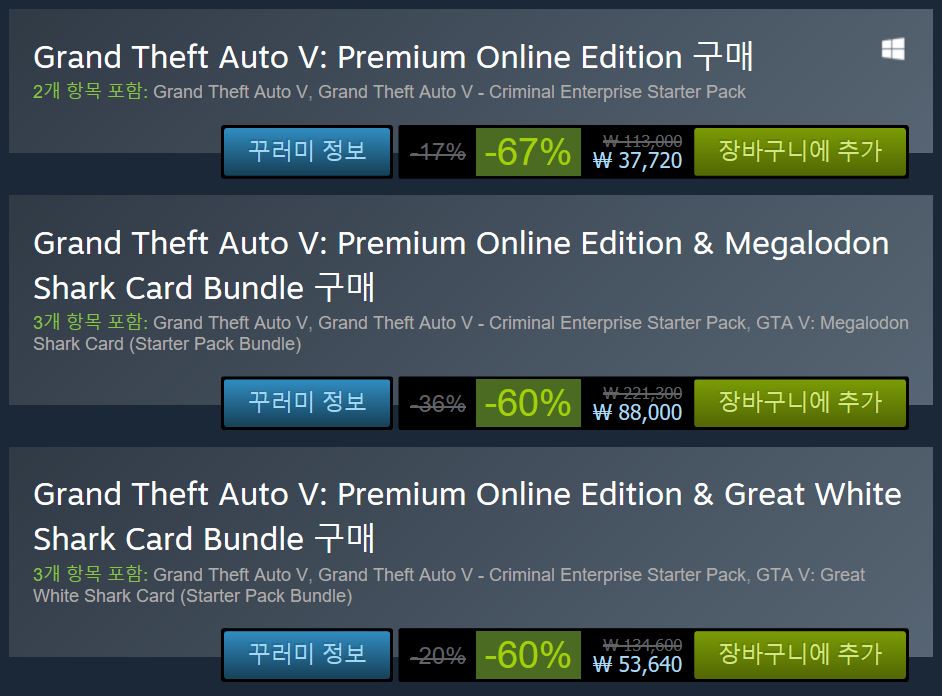Open 꾸러미 정보 for Megalodon Shark Card Bundle

307,403
